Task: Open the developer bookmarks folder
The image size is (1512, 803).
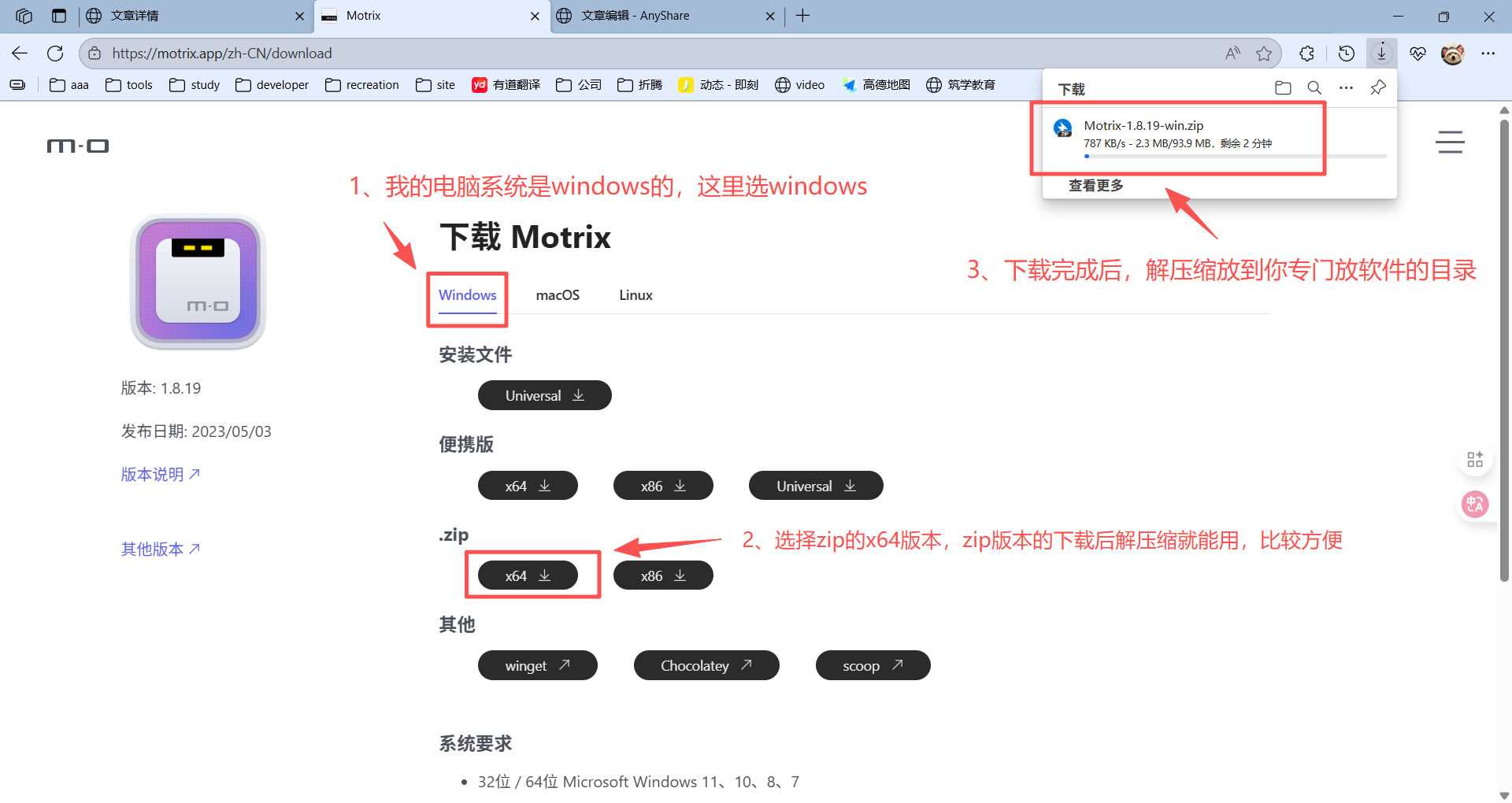Action: point(272,85)
